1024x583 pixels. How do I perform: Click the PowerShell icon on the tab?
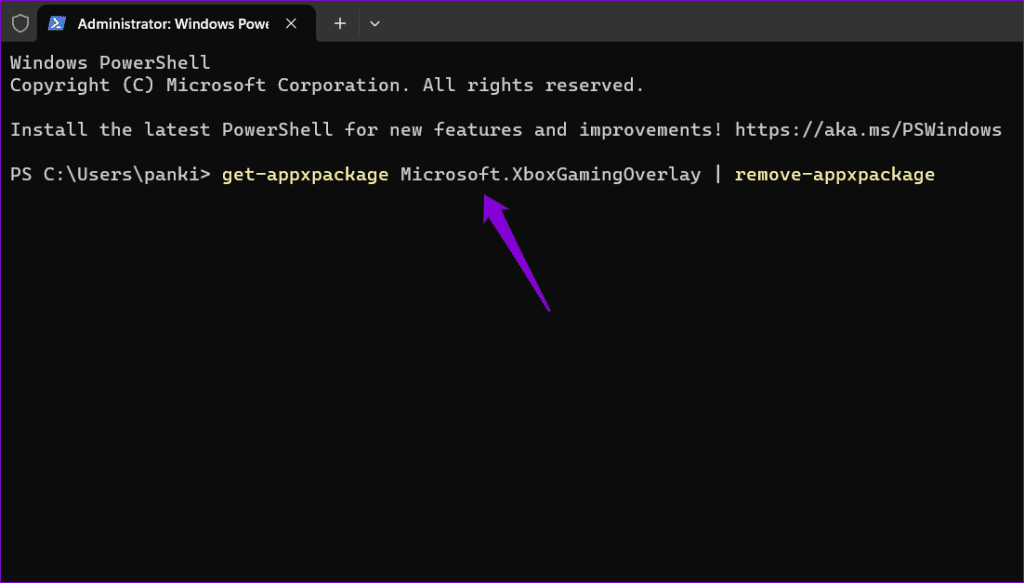(57, 23)
